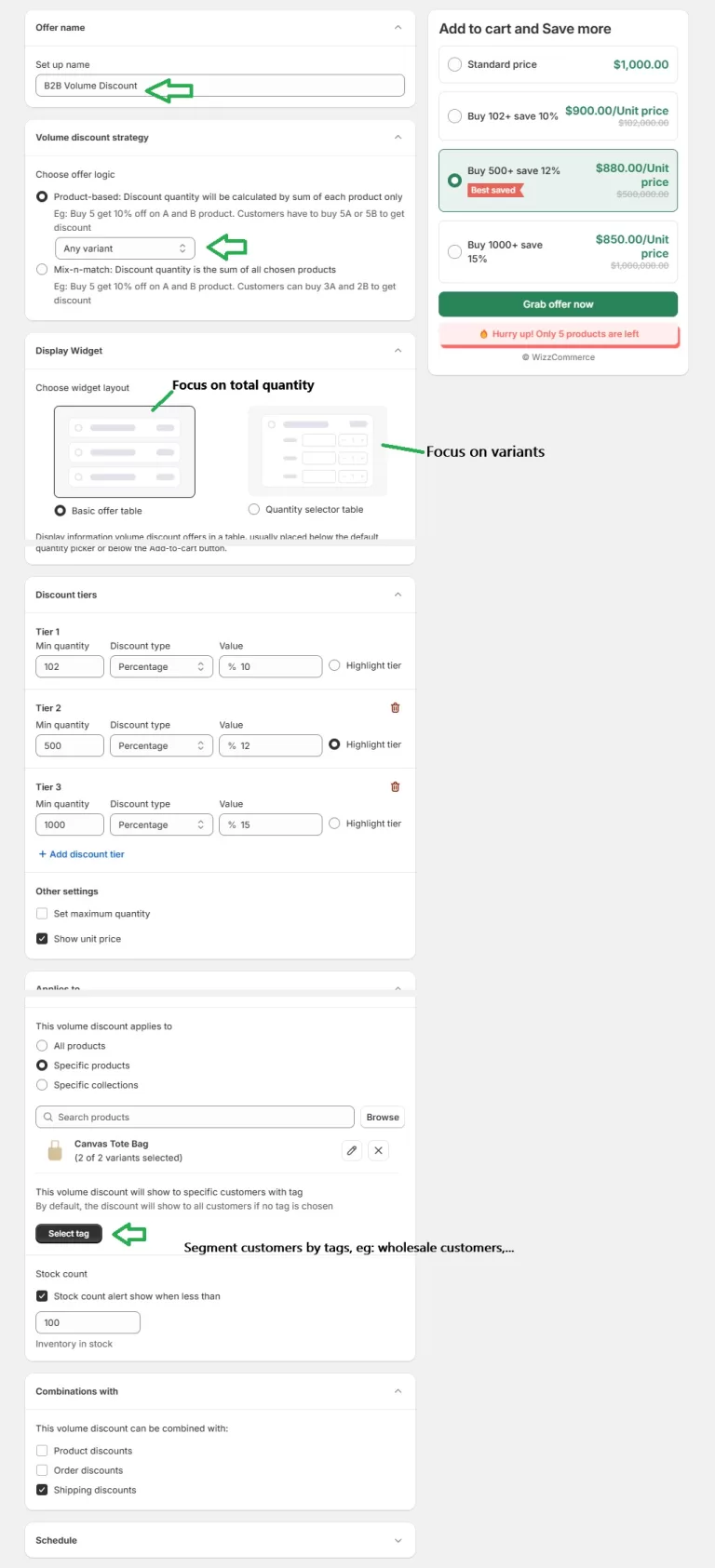Click the Browse button
Screen dimensions: 715x1568
383,1118
